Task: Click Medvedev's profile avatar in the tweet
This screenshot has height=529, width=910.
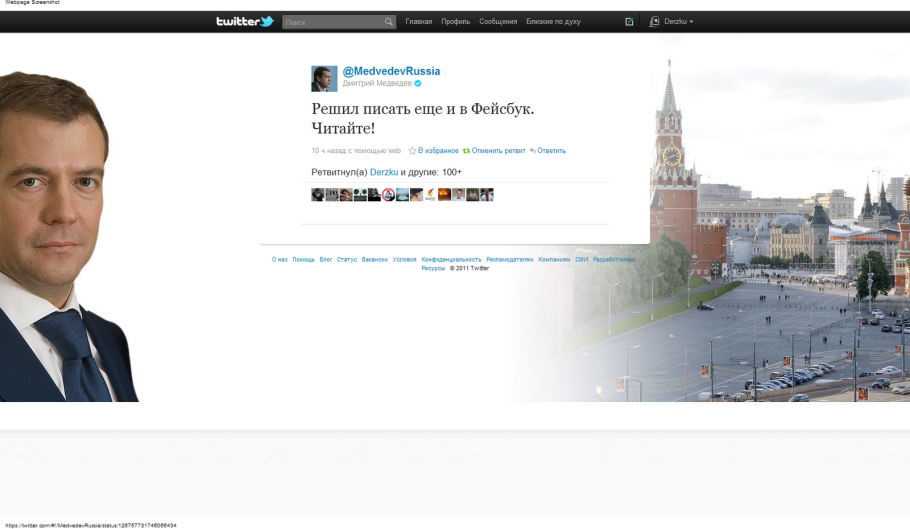Action: (x=324, y=78)
